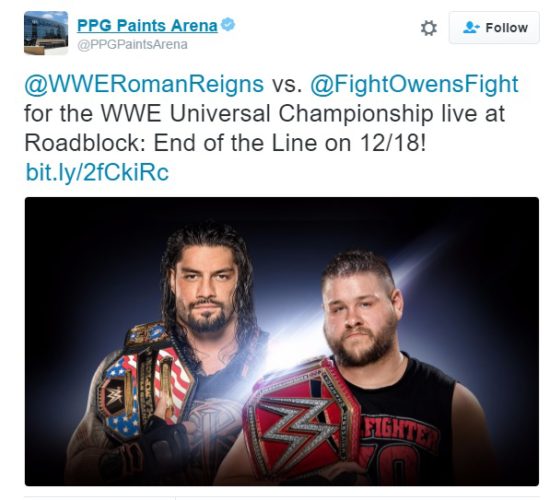Click the WWE Universal Championship tweet line
550x500 pixels.
pos(264,113)
